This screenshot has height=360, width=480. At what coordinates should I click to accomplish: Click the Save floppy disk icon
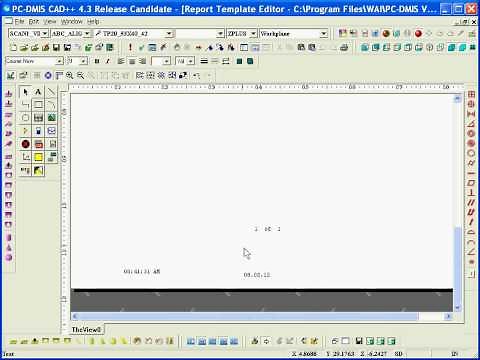click(56, 48)
